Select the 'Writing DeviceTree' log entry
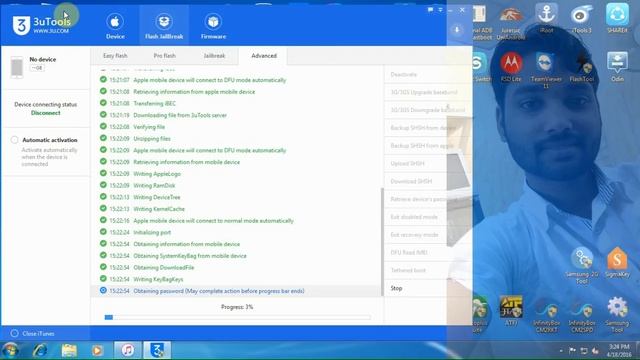The width and height of the screenshot is (640, 360). coord(157,198)
